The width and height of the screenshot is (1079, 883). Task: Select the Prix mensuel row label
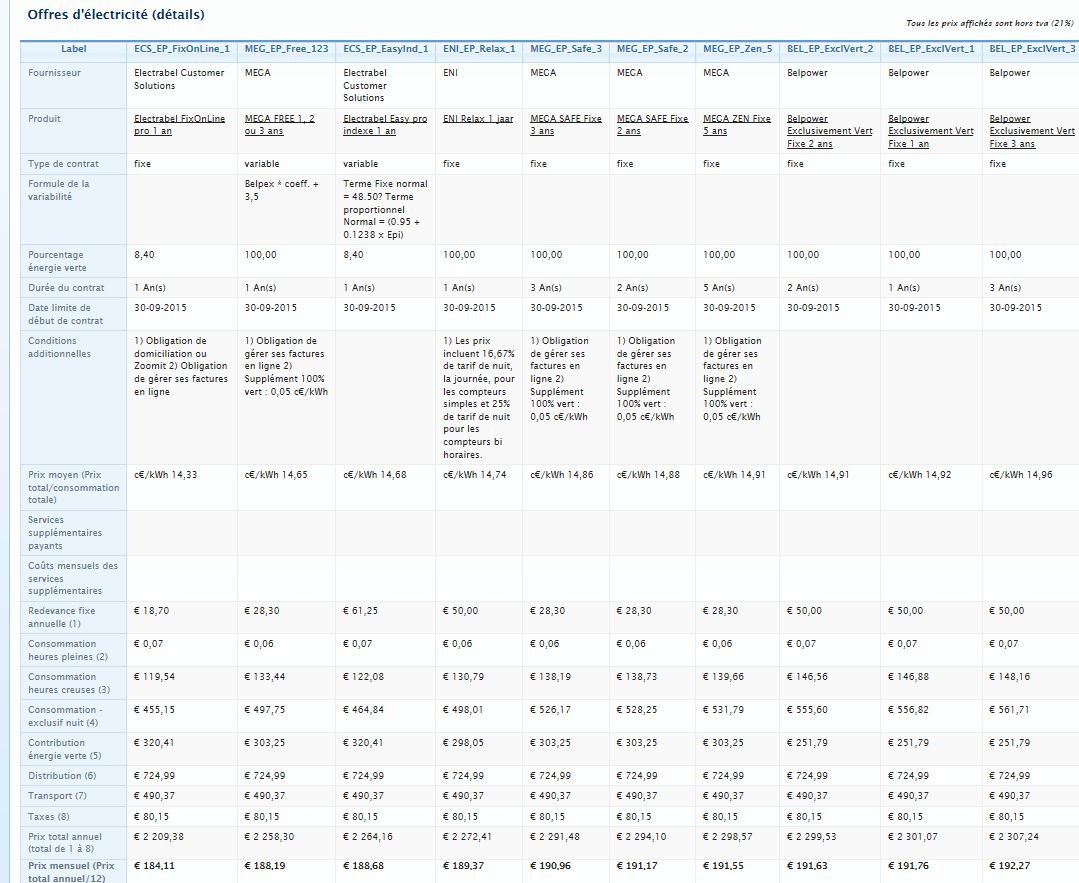[x=71, y=871]
